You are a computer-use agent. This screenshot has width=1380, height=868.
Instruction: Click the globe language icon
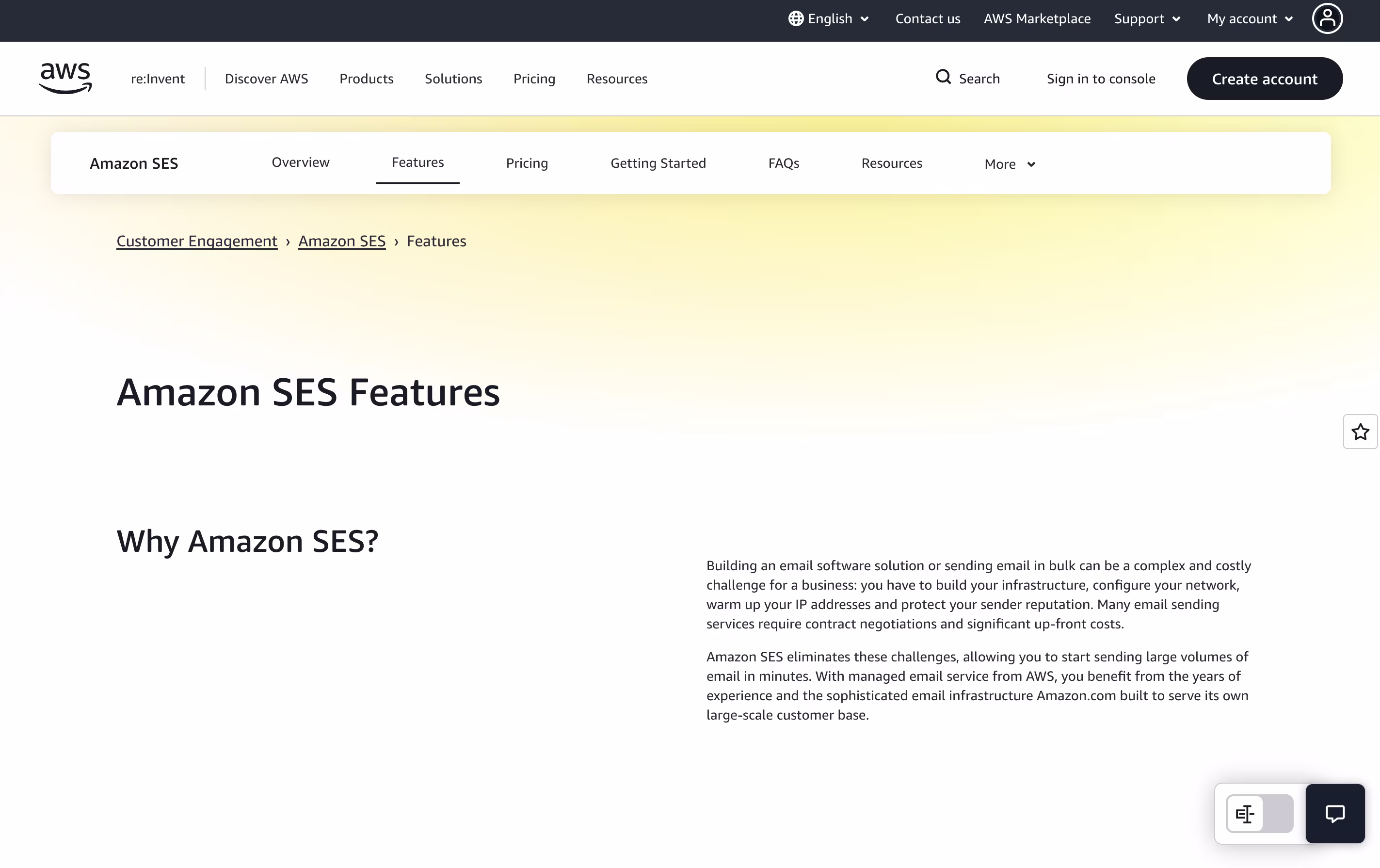795,18
